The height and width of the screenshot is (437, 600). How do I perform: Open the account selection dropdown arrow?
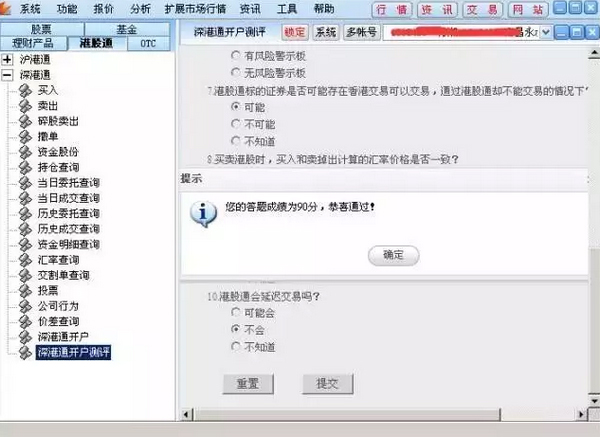546,33
